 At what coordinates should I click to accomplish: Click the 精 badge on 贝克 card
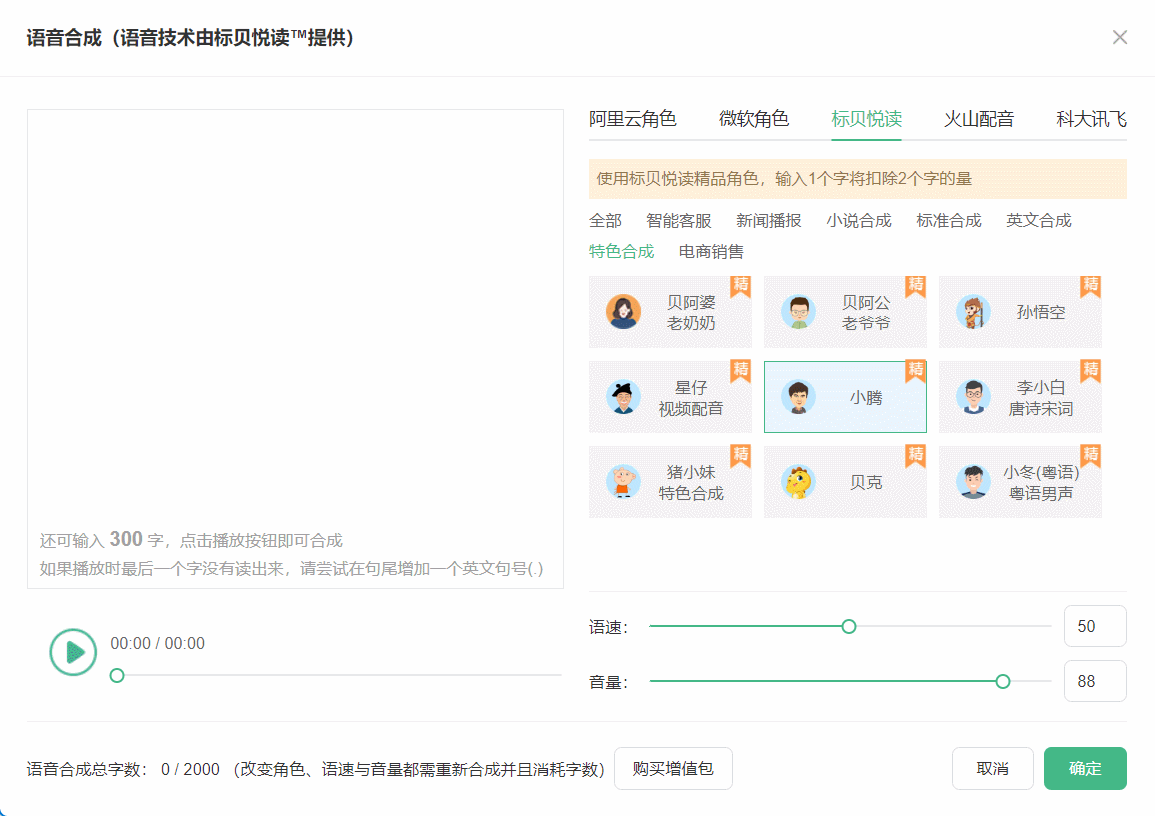pyautogui.click(x=916, y=457)
